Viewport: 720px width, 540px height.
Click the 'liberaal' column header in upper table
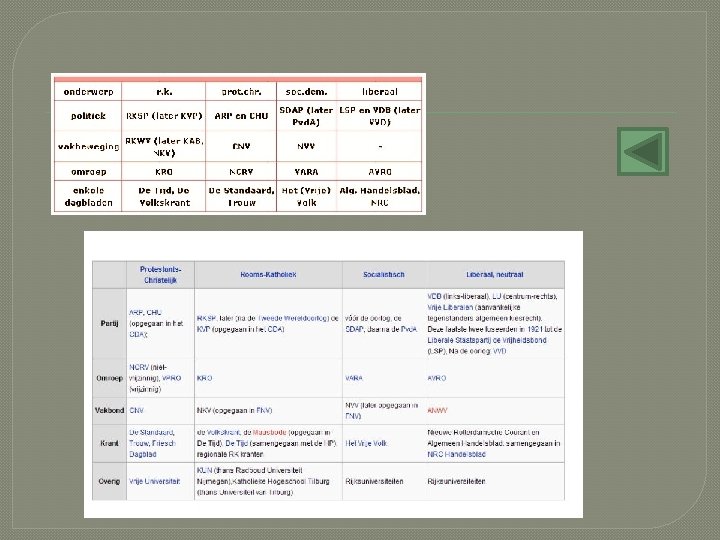coord(379,92)
